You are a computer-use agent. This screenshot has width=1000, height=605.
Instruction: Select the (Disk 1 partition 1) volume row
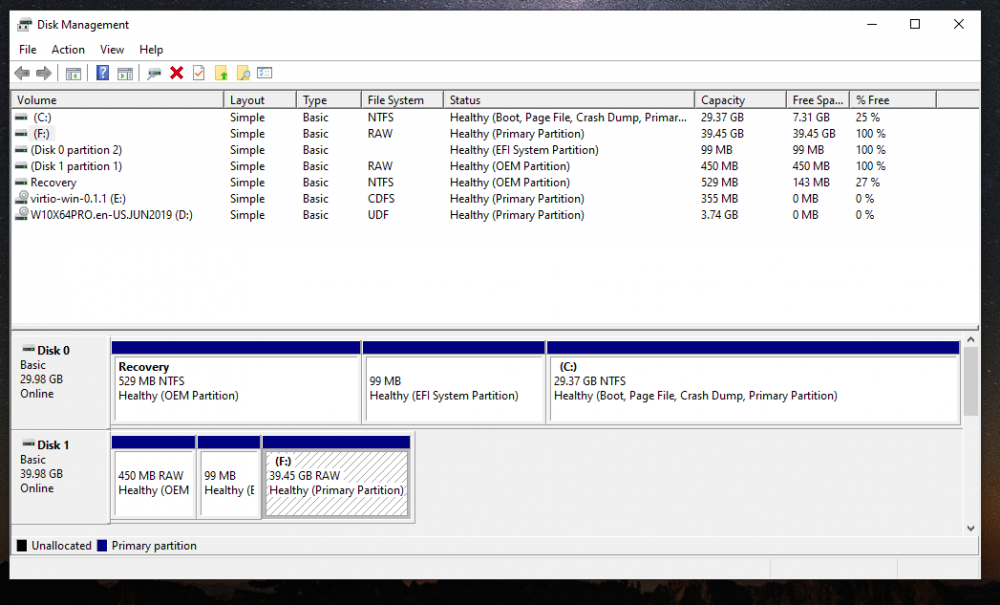click(495, 166)
